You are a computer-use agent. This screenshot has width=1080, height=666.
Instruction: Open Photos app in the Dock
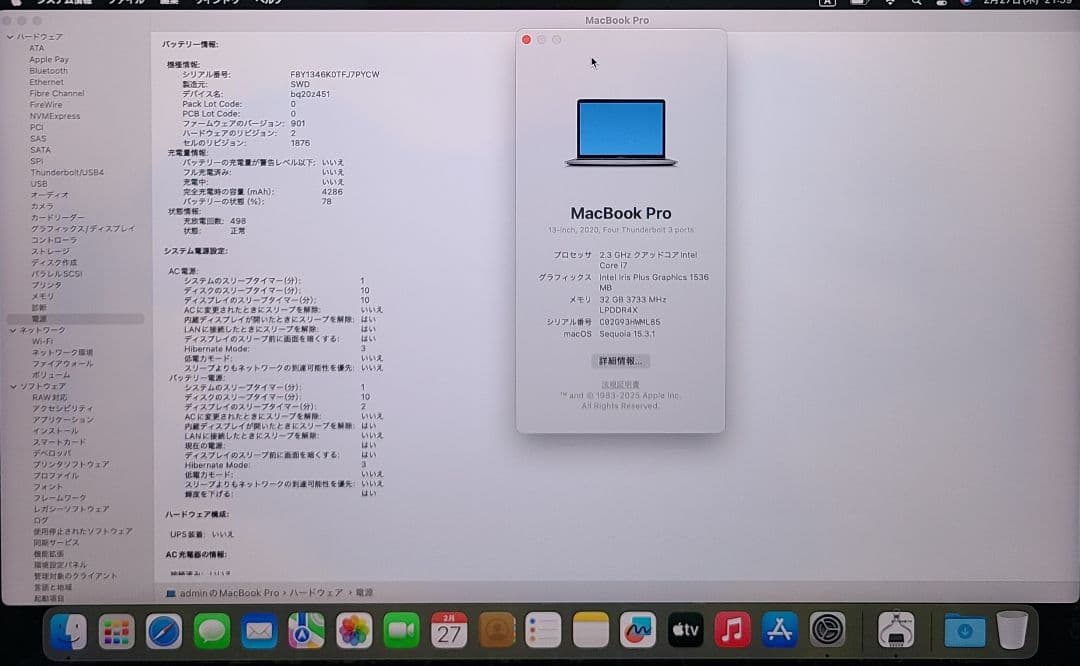tap(354, 631)
